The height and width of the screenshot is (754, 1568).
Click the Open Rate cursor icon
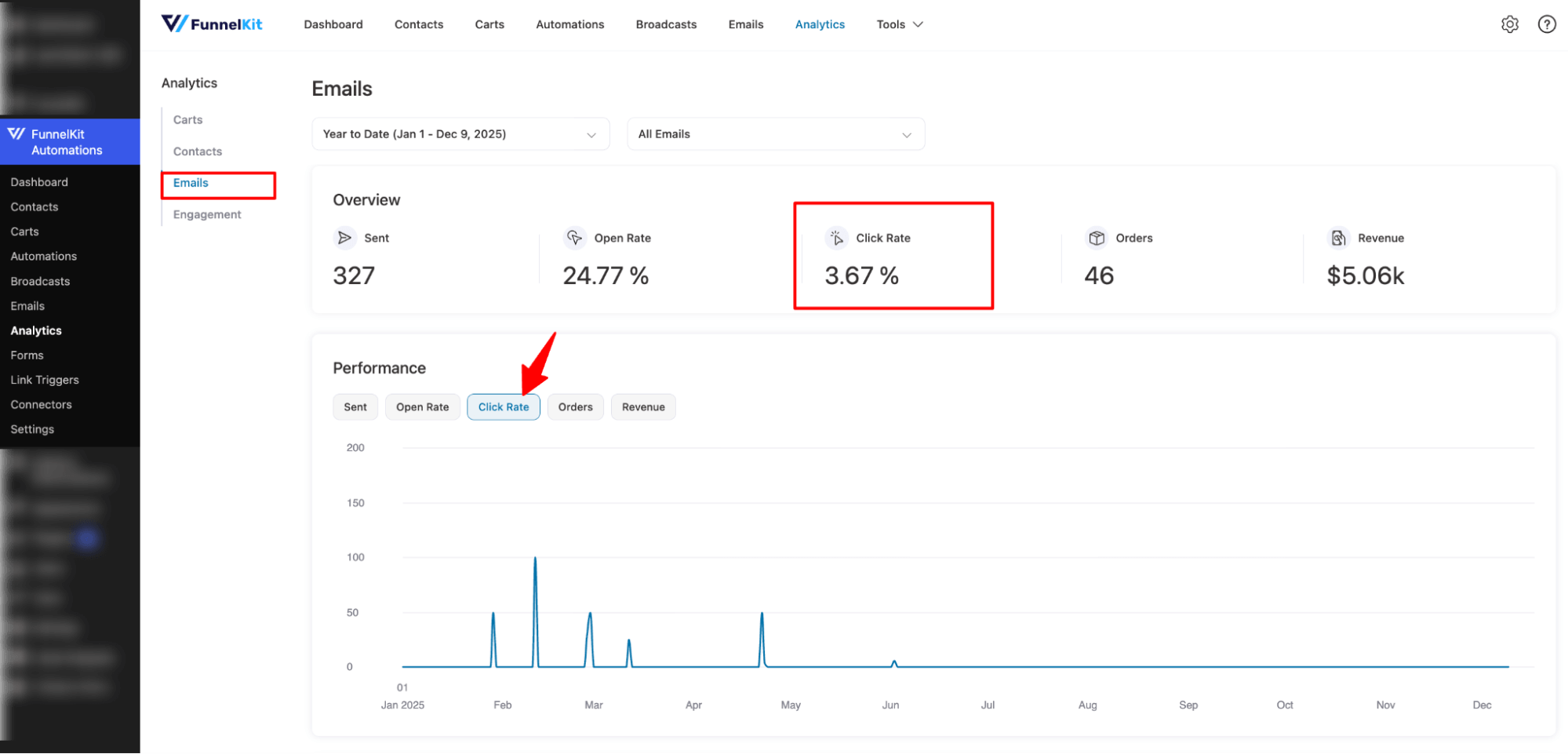coord(574,238)
